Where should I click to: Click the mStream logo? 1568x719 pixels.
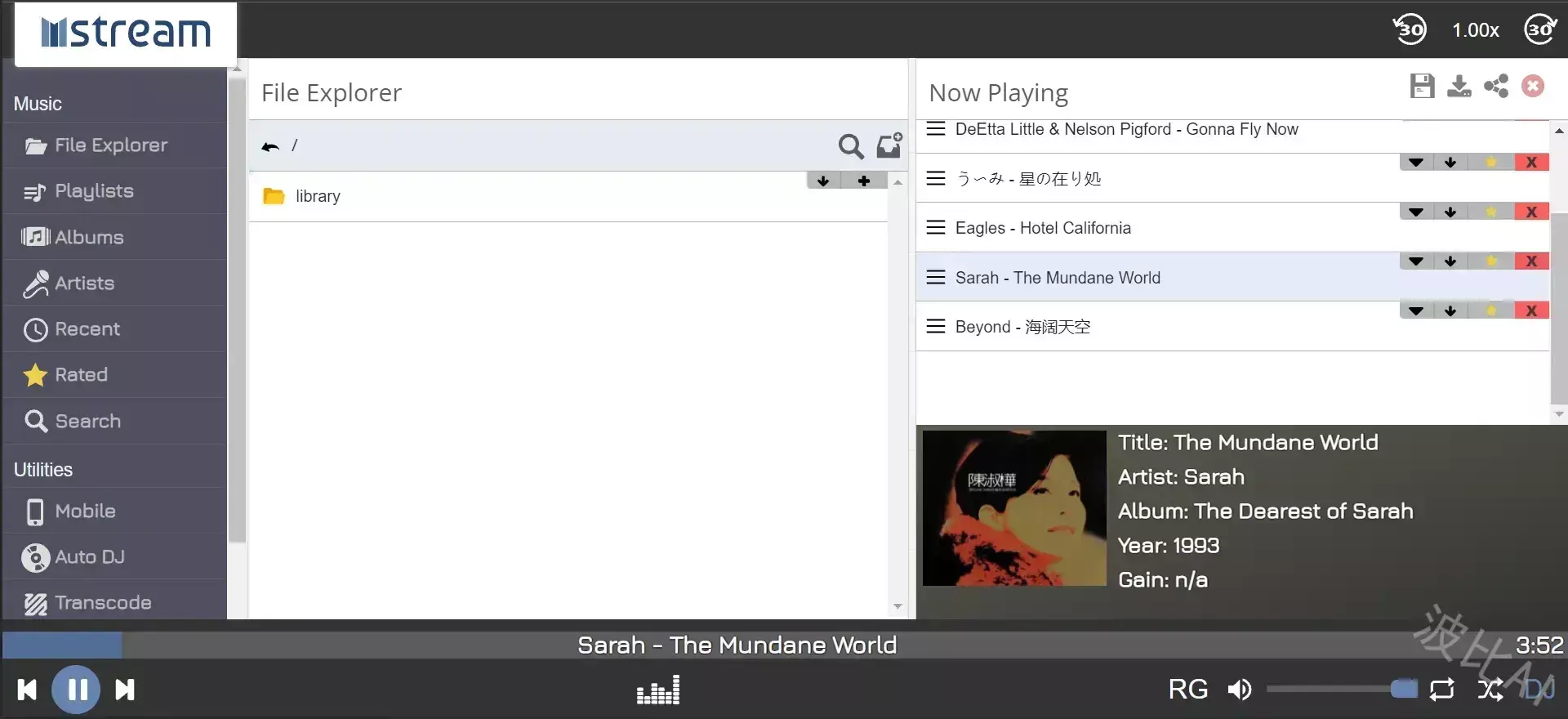(x=126, y=33)
